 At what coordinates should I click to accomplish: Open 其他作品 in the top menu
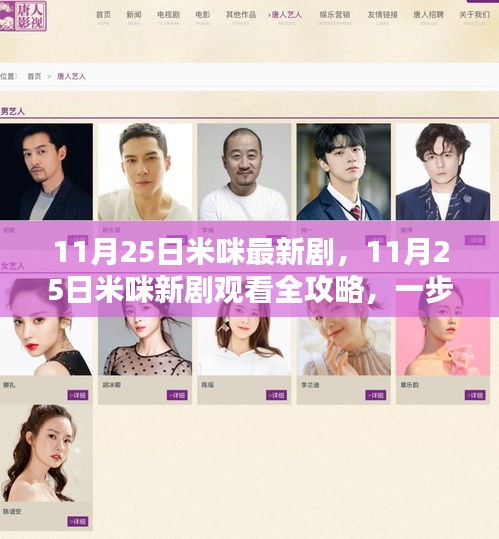pyautogui.click(x=241, y=18)
